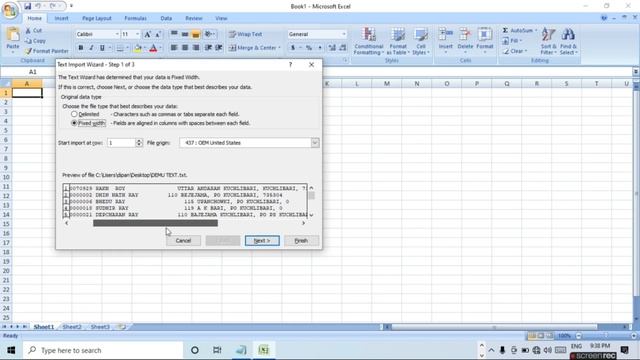Open the View ribbon tab

click(221, 18)
